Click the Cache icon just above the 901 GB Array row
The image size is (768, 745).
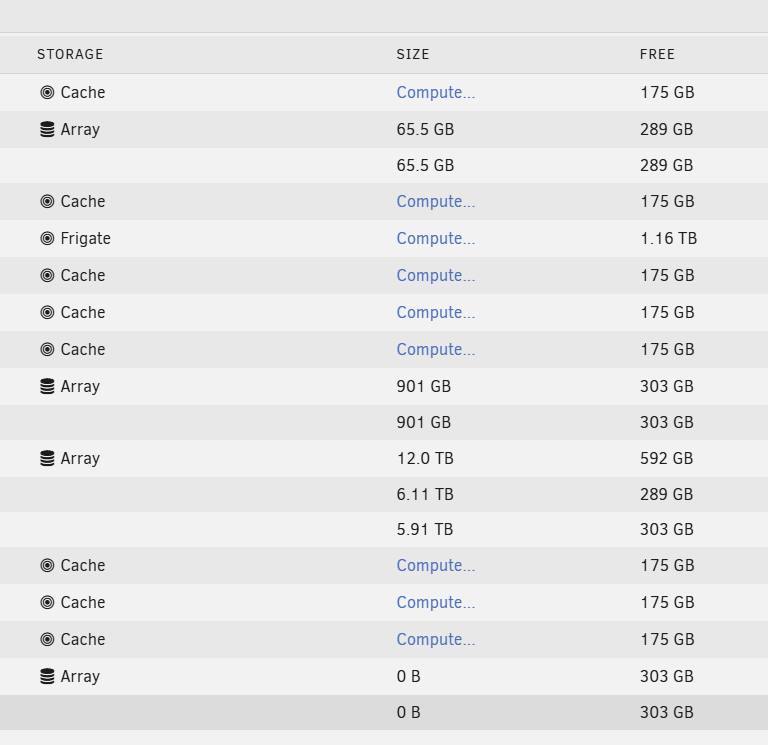(x=47, y=349)
